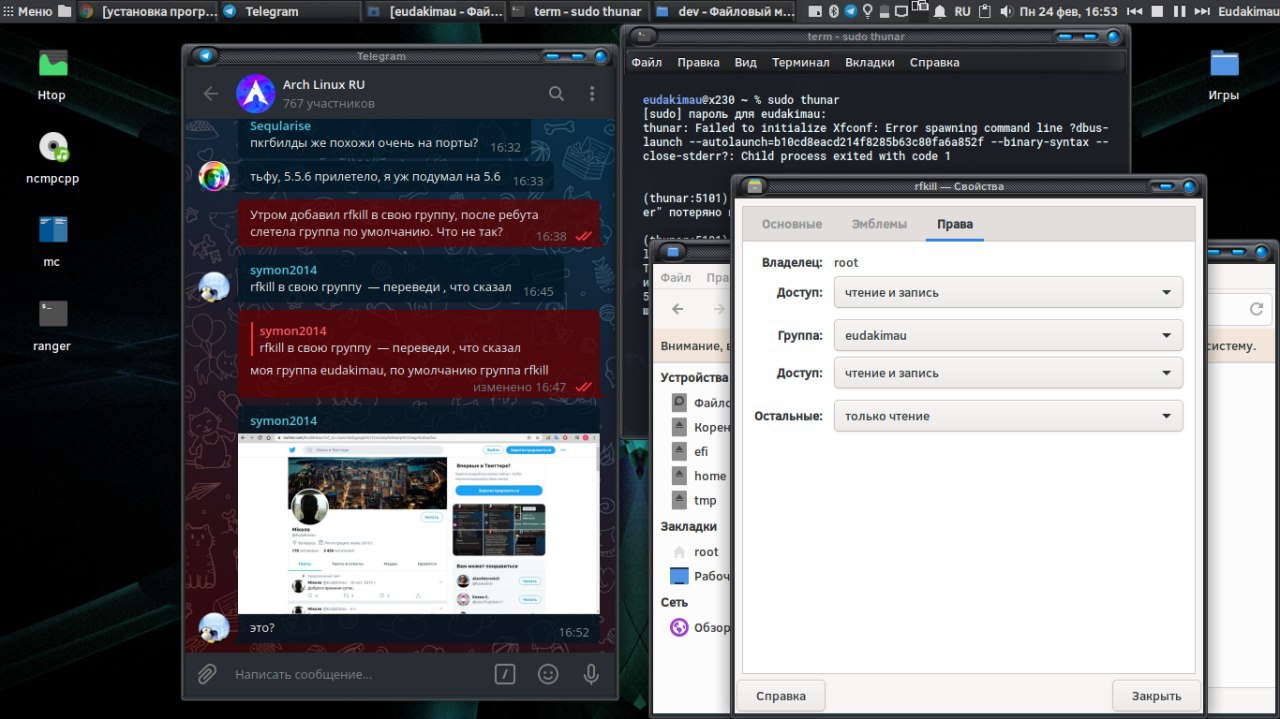Viewport: 1280px width, 719px height.
Task: Open the Меню applications menu
Action: point(27,11)
